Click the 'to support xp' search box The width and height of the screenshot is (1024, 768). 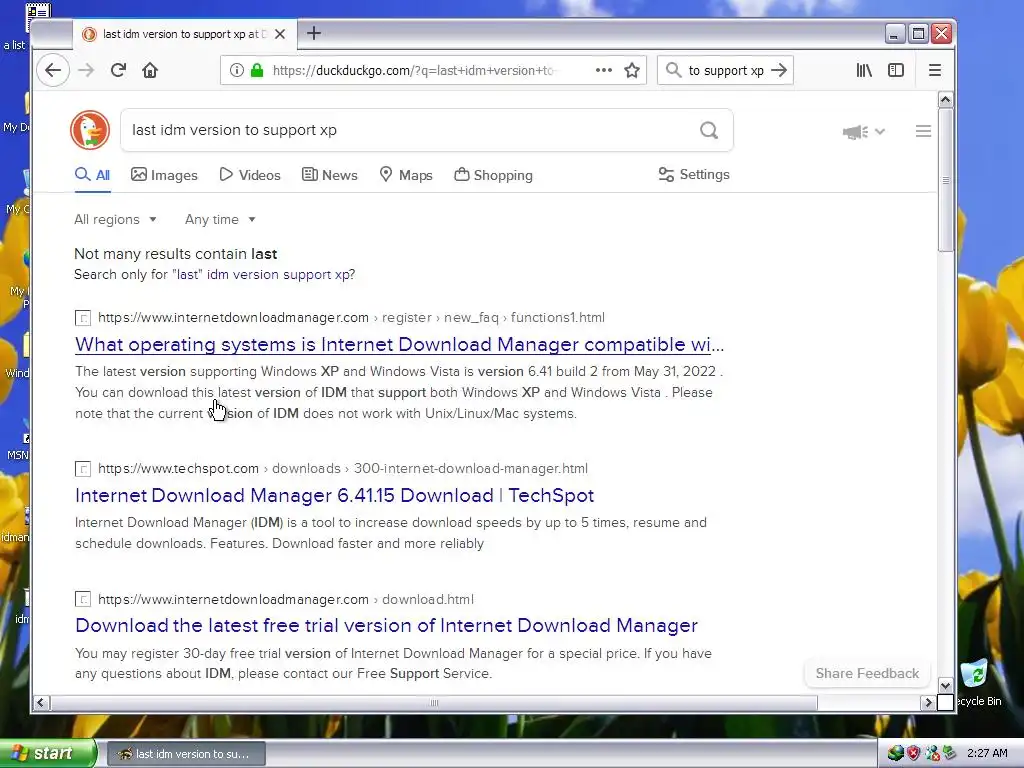726,71
